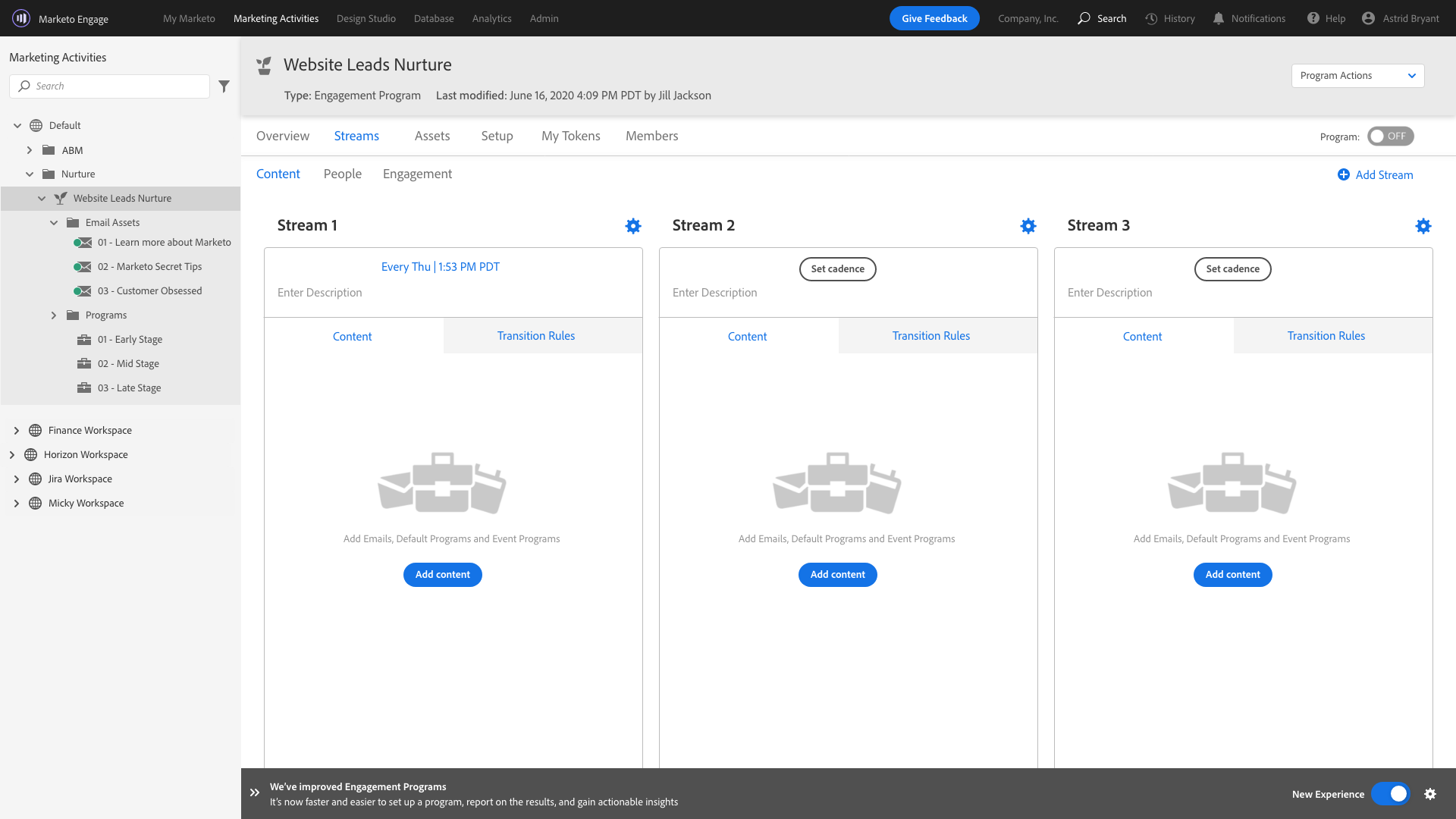Click the Stream 2 settings gear icon
This screenshot has height=819, width=1456.
pyautogui.click(x=1028, y=226)
